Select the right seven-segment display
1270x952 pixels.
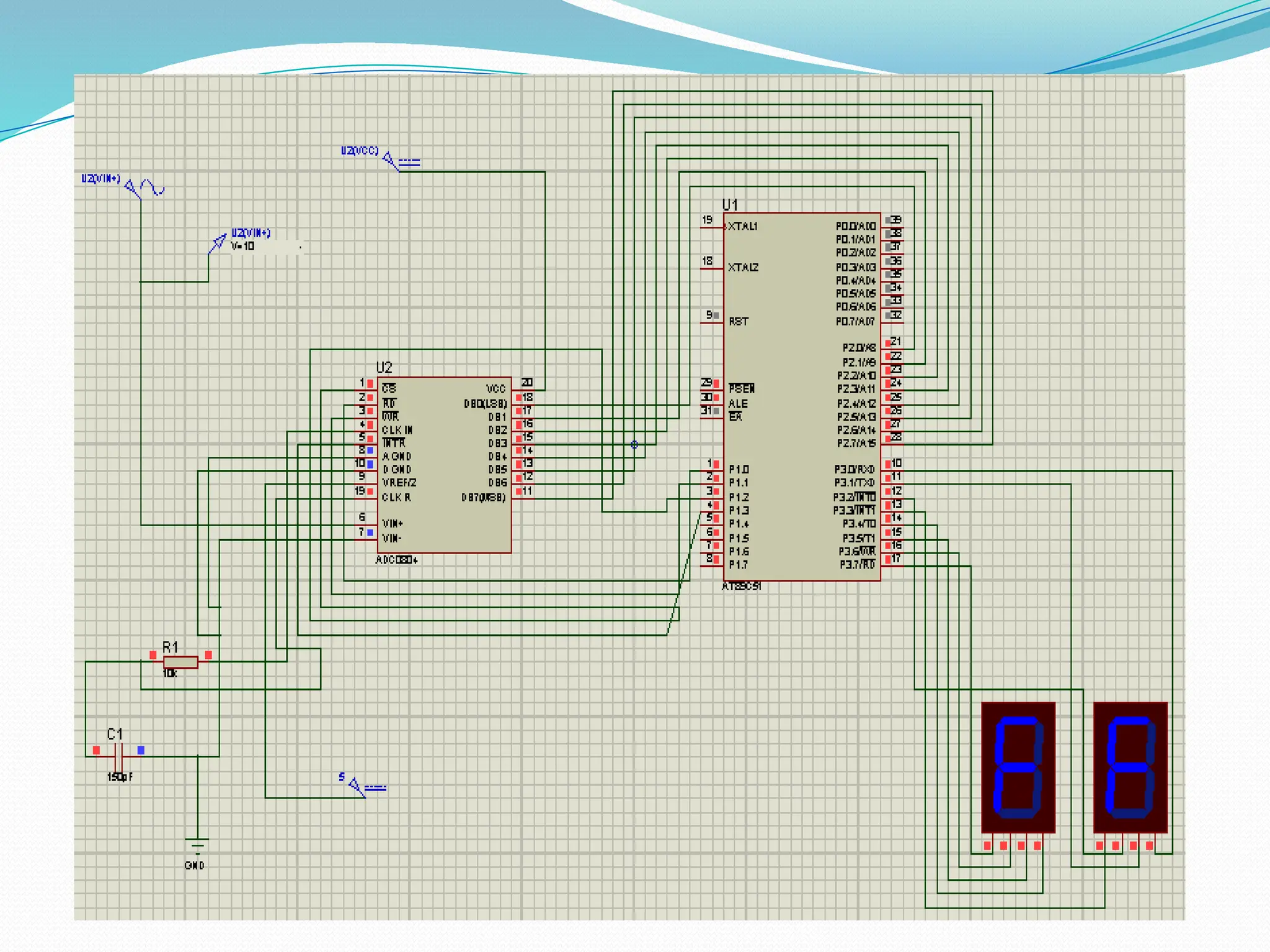click(x=1130, y=767)
